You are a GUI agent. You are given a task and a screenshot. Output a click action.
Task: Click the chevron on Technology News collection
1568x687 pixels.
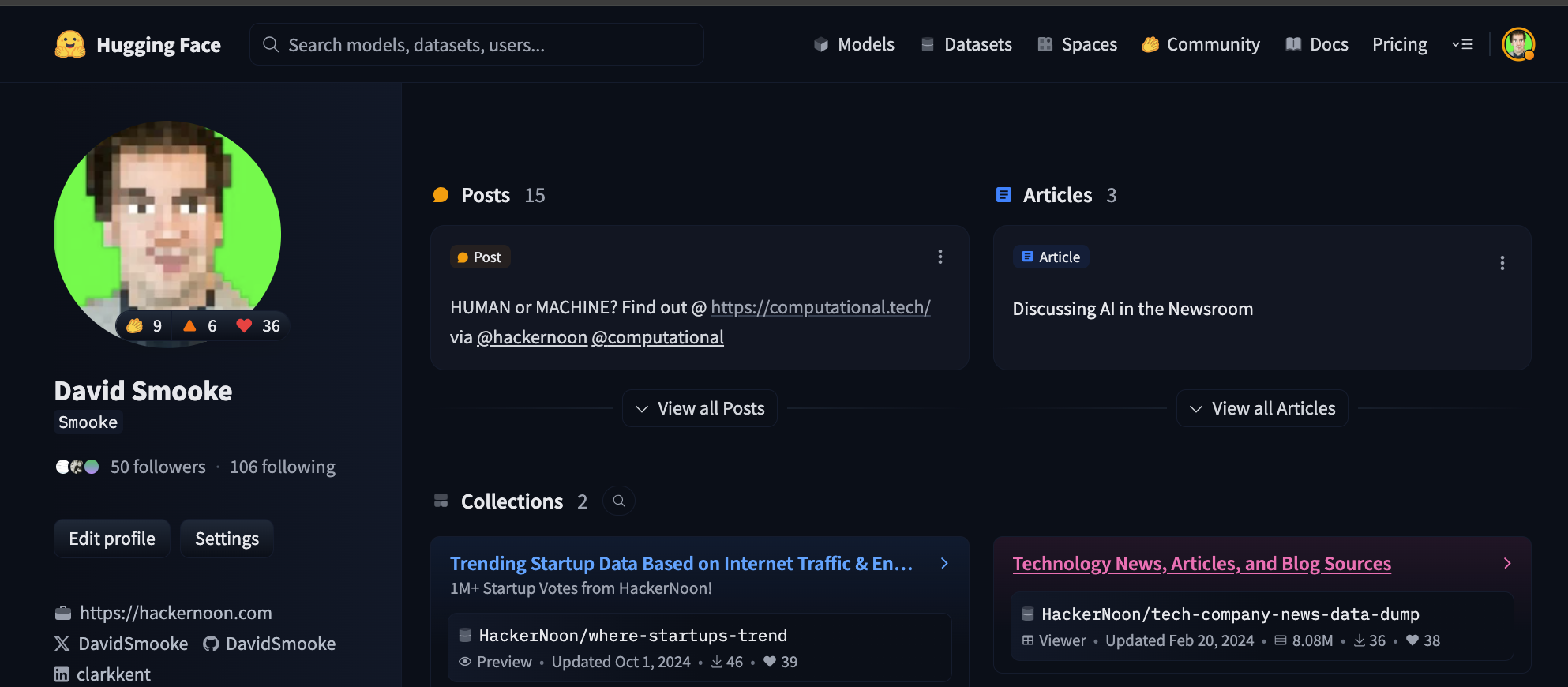click(x=1507, y=563)
